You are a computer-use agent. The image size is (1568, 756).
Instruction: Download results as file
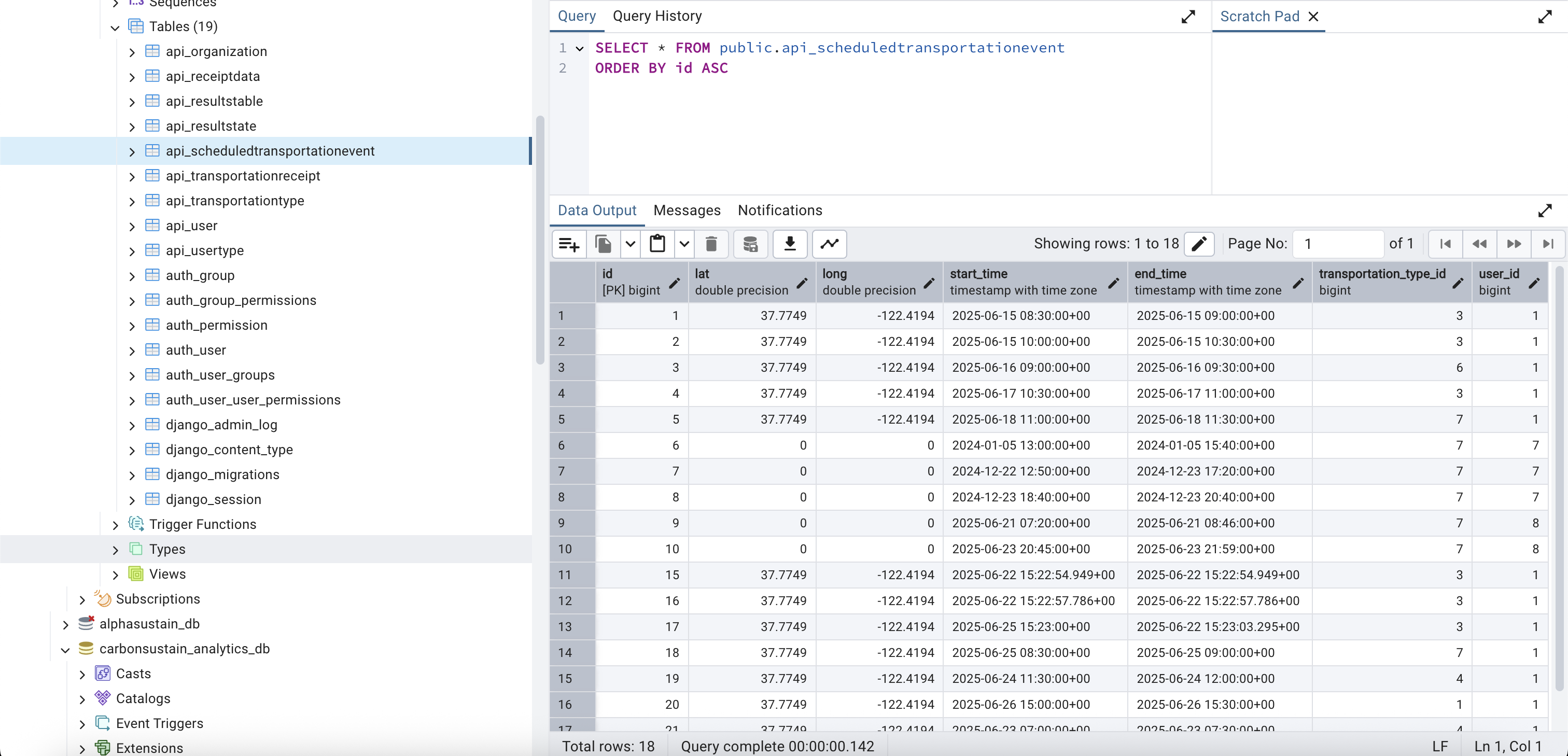pyautogui.click(x=790, y=244)
